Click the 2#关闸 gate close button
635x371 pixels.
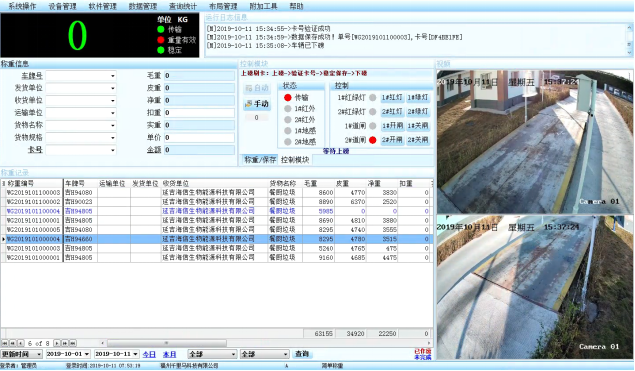[418, 140]
